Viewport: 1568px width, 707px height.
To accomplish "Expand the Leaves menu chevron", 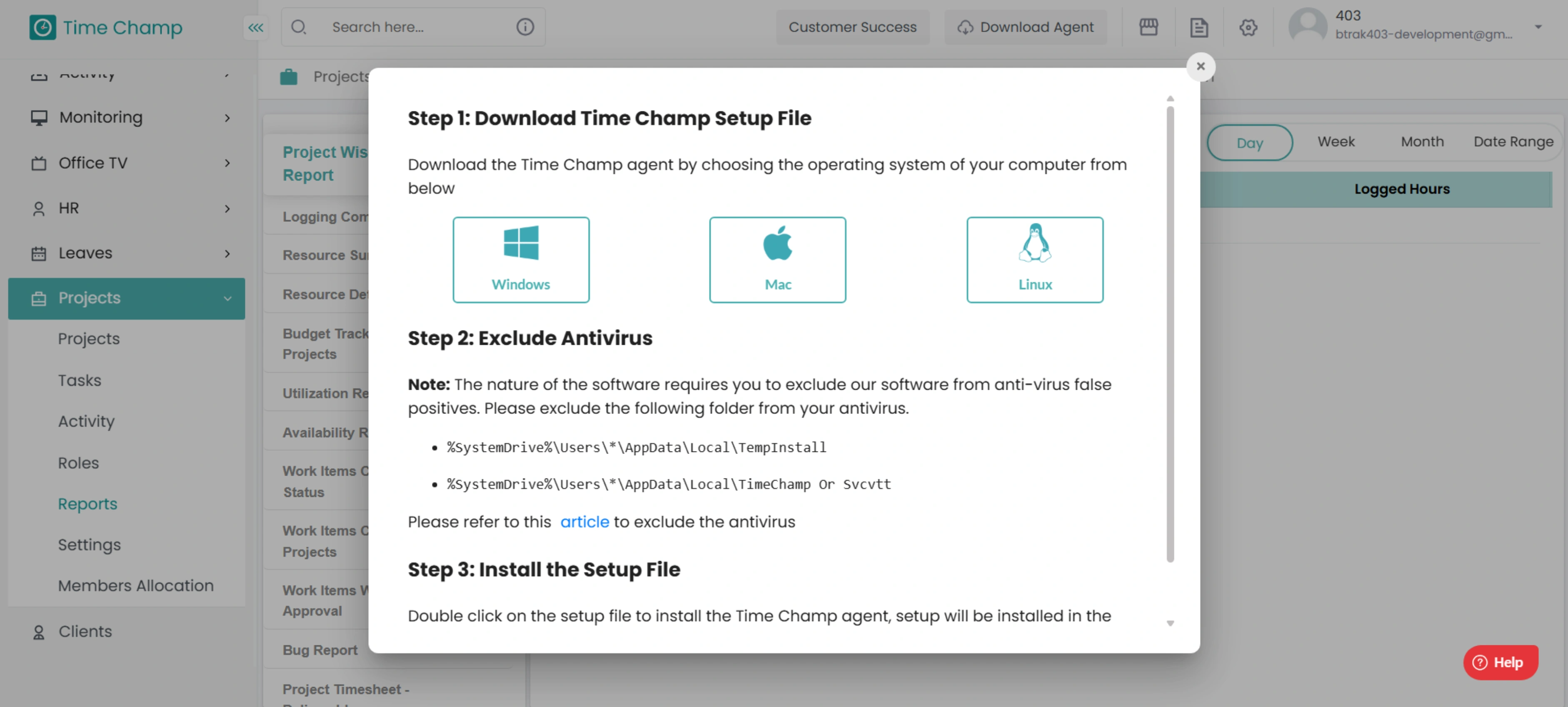I will pos(227,253).
